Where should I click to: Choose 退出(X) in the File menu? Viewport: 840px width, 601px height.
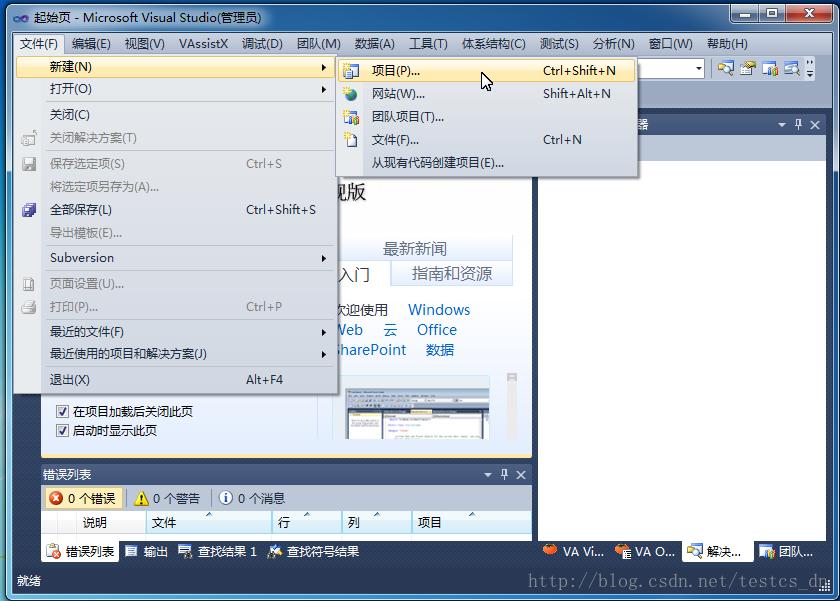176,380
